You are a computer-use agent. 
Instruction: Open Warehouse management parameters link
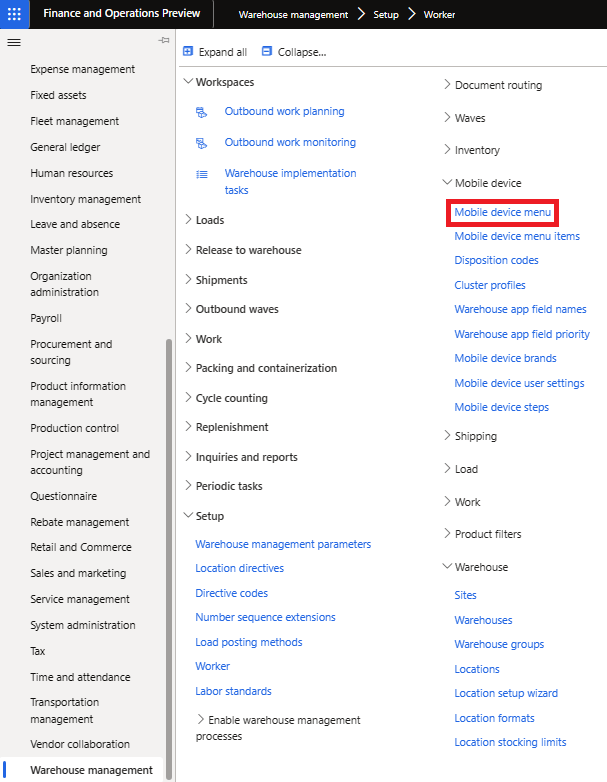click(283, 544)
